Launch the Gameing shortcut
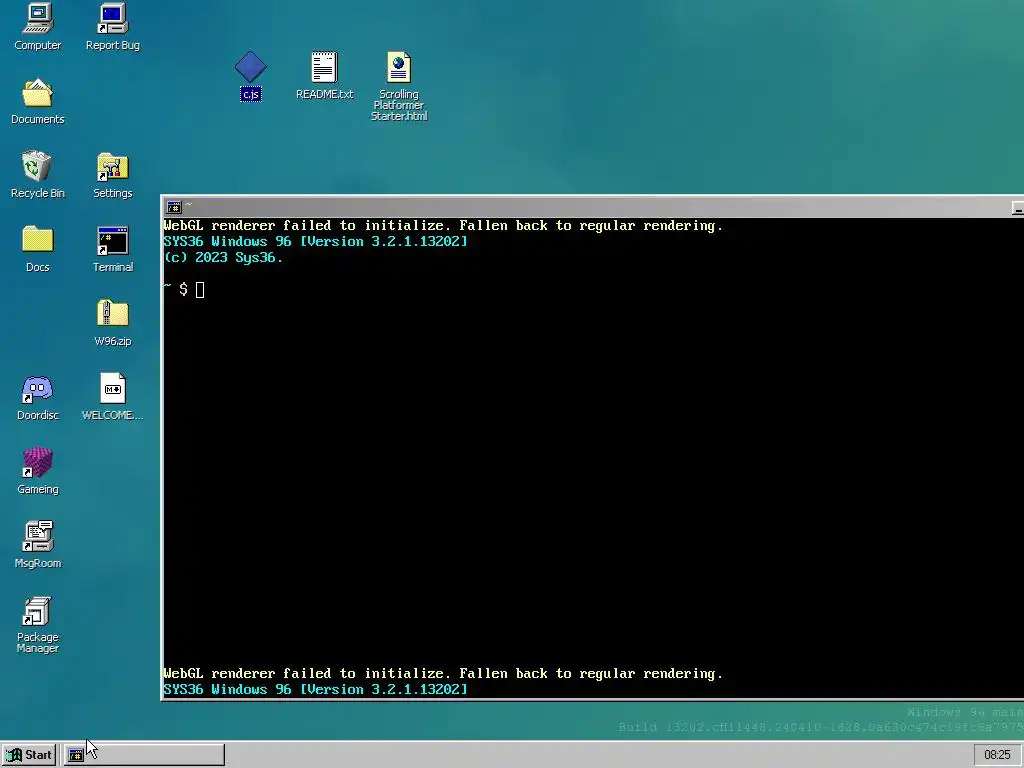 coord(37,471)
